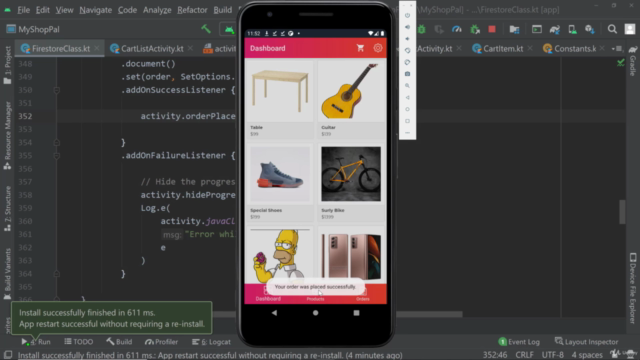Open the Layout Inspector

coord(587,342)
